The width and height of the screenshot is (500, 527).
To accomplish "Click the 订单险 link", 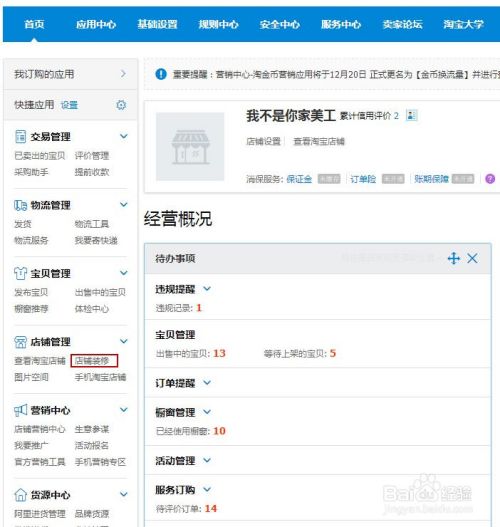I will coord(363,179).
